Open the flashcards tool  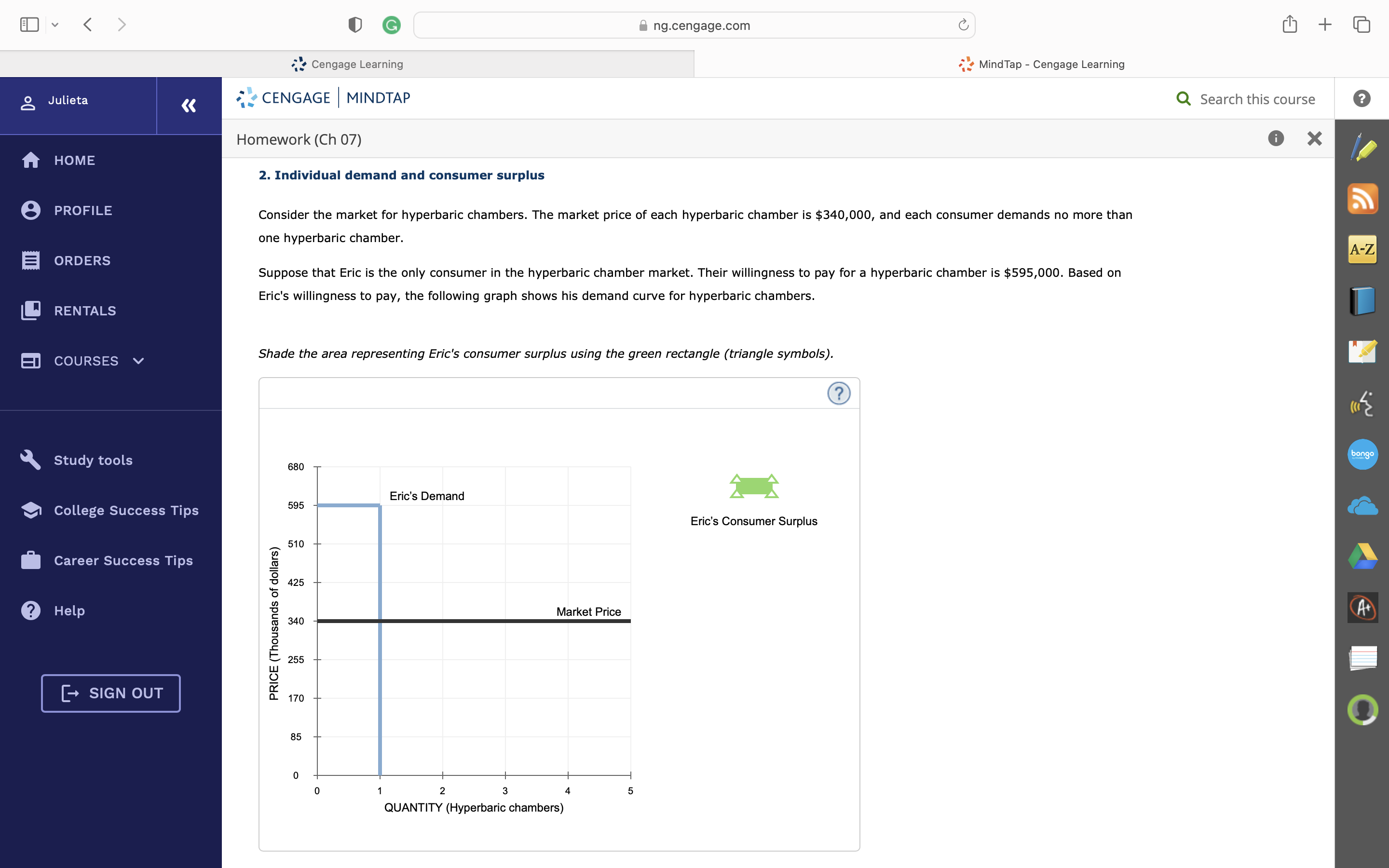pyautogui.click(x=1364, y=658)
